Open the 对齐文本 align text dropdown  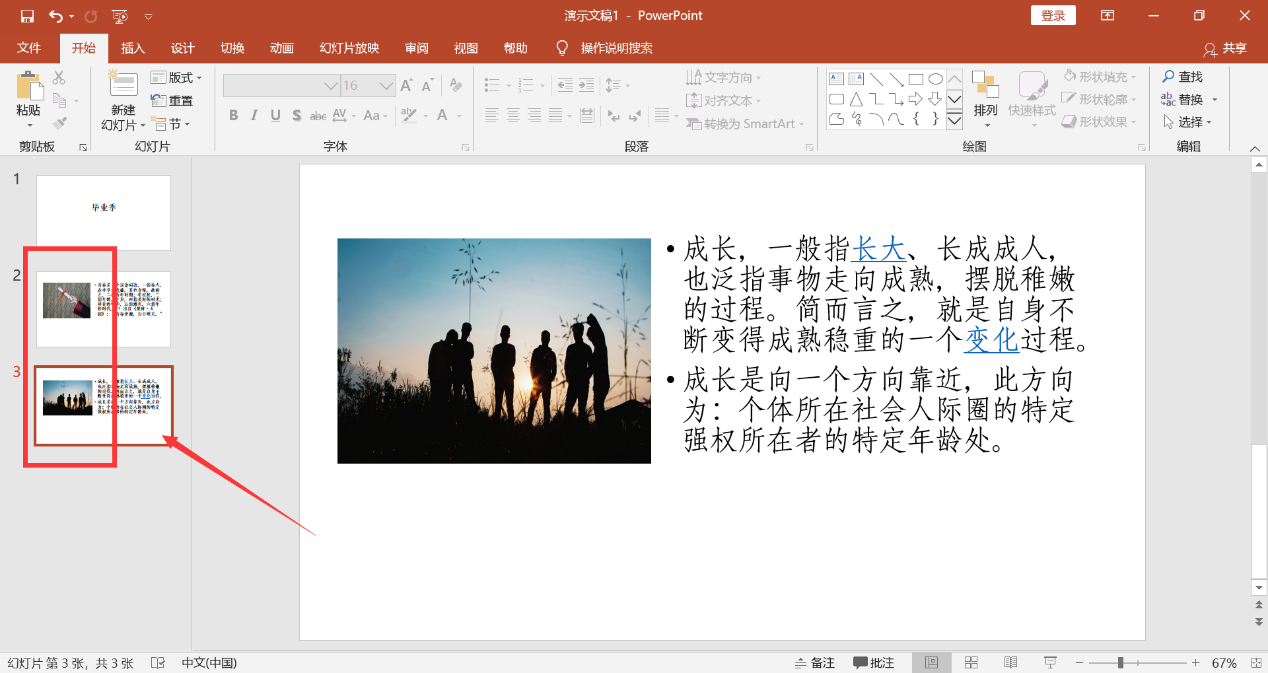pos(724,100)
